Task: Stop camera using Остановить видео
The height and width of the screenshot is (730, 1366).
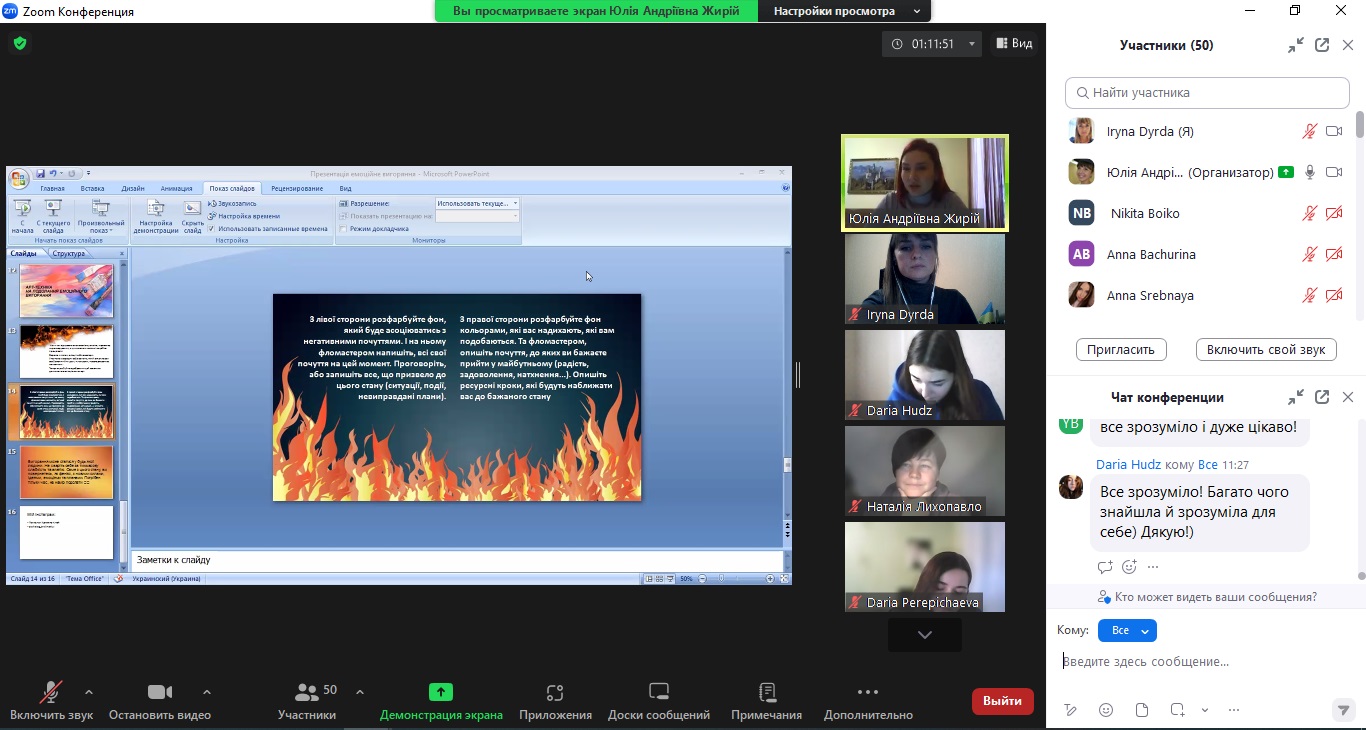Action: pos(160,693)
